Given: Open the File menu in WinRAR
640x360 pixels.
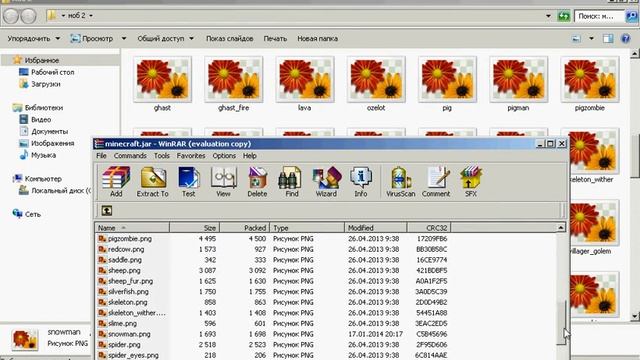Looking at the screenshot, I should click(101, 156).
